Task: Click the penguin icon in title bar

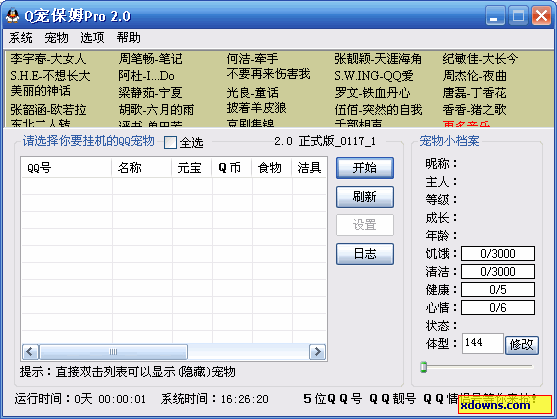Action: point(13,16)
